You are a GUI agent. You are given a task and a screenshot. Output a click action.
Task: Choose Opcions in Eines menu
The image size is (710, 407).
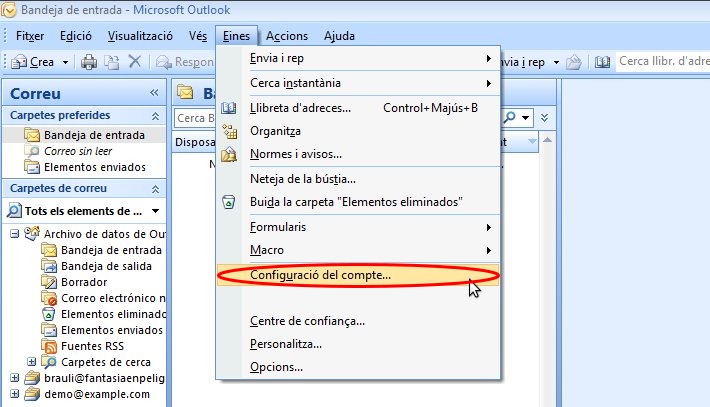pos(359,367)
